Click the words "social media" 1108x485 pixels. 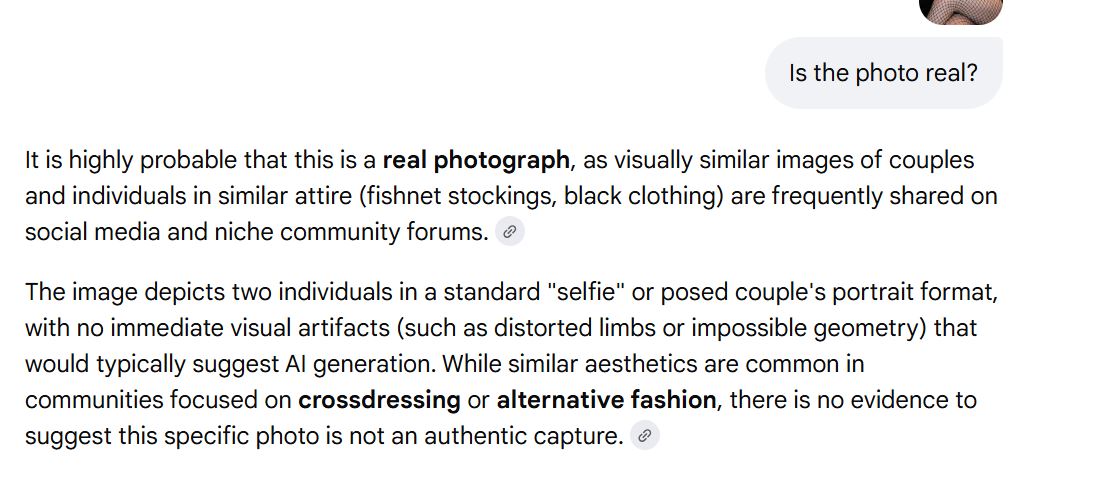coord(88,232)
